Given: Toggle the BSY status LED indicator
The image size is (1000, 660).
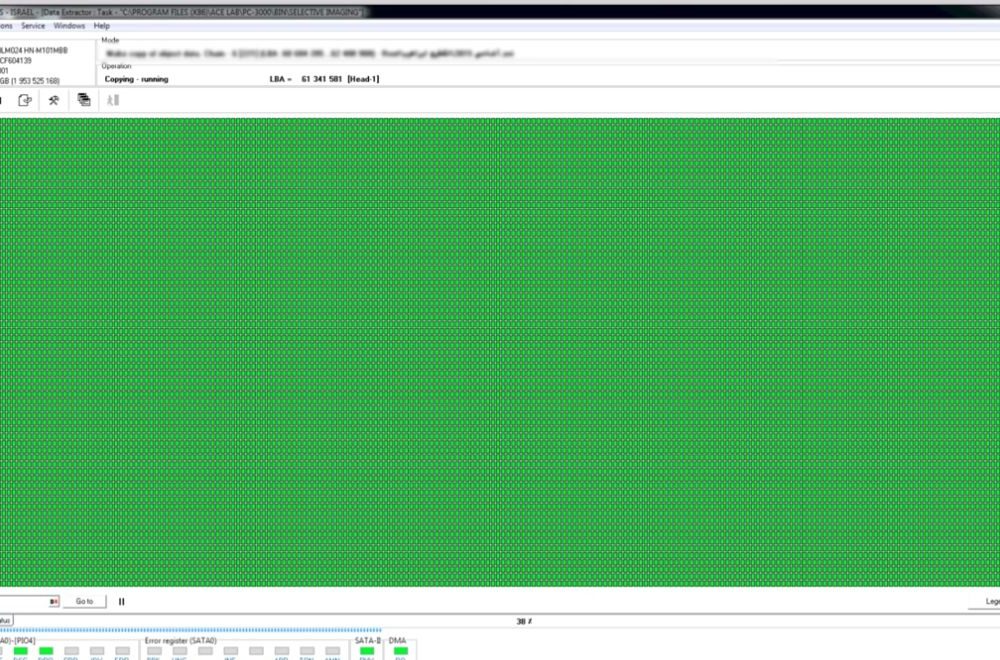Looking at the screenshot, I should click(3, 650).
